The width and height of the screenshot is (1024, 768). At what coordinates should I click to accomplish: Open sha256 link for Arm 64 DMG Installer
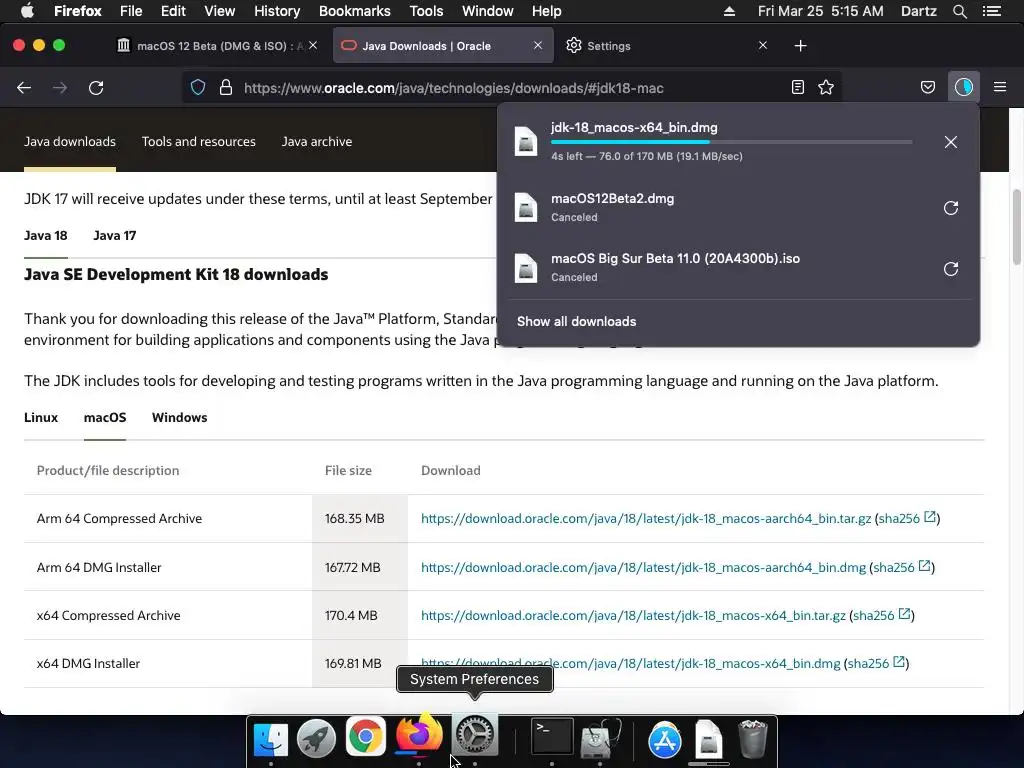pos(902,568)
